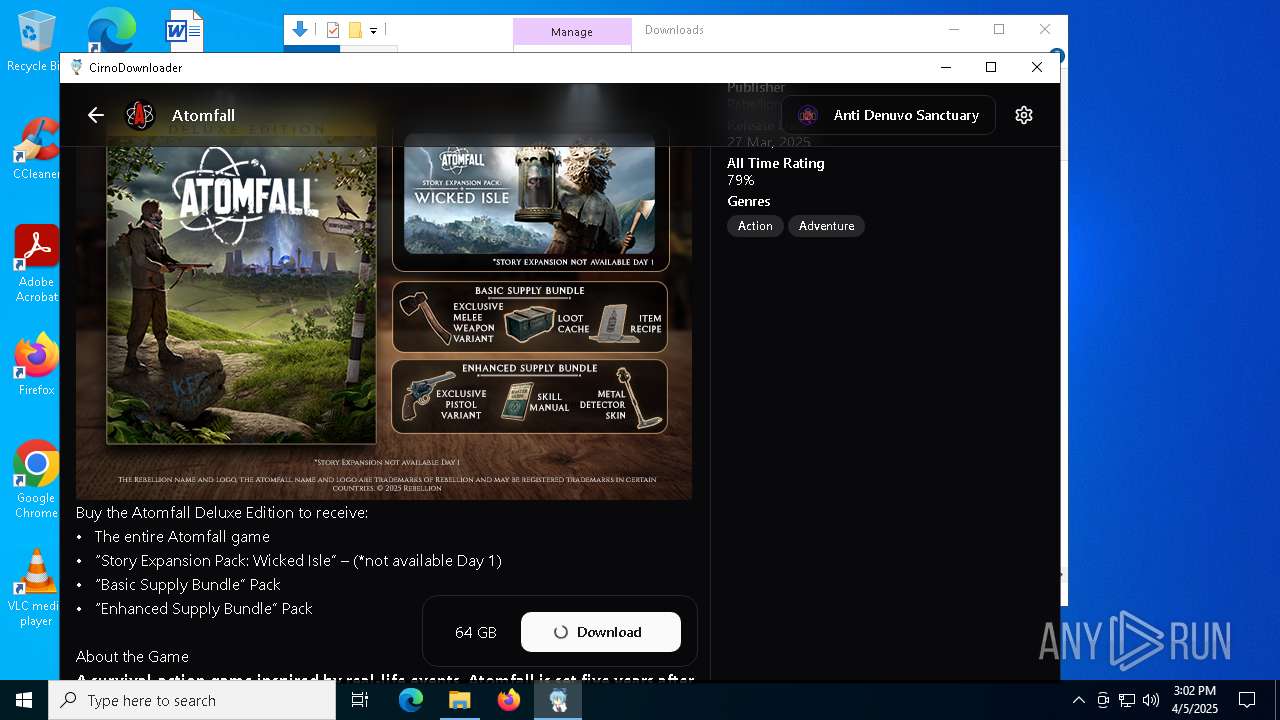Launch Firefox from desktop

[36, 365]
